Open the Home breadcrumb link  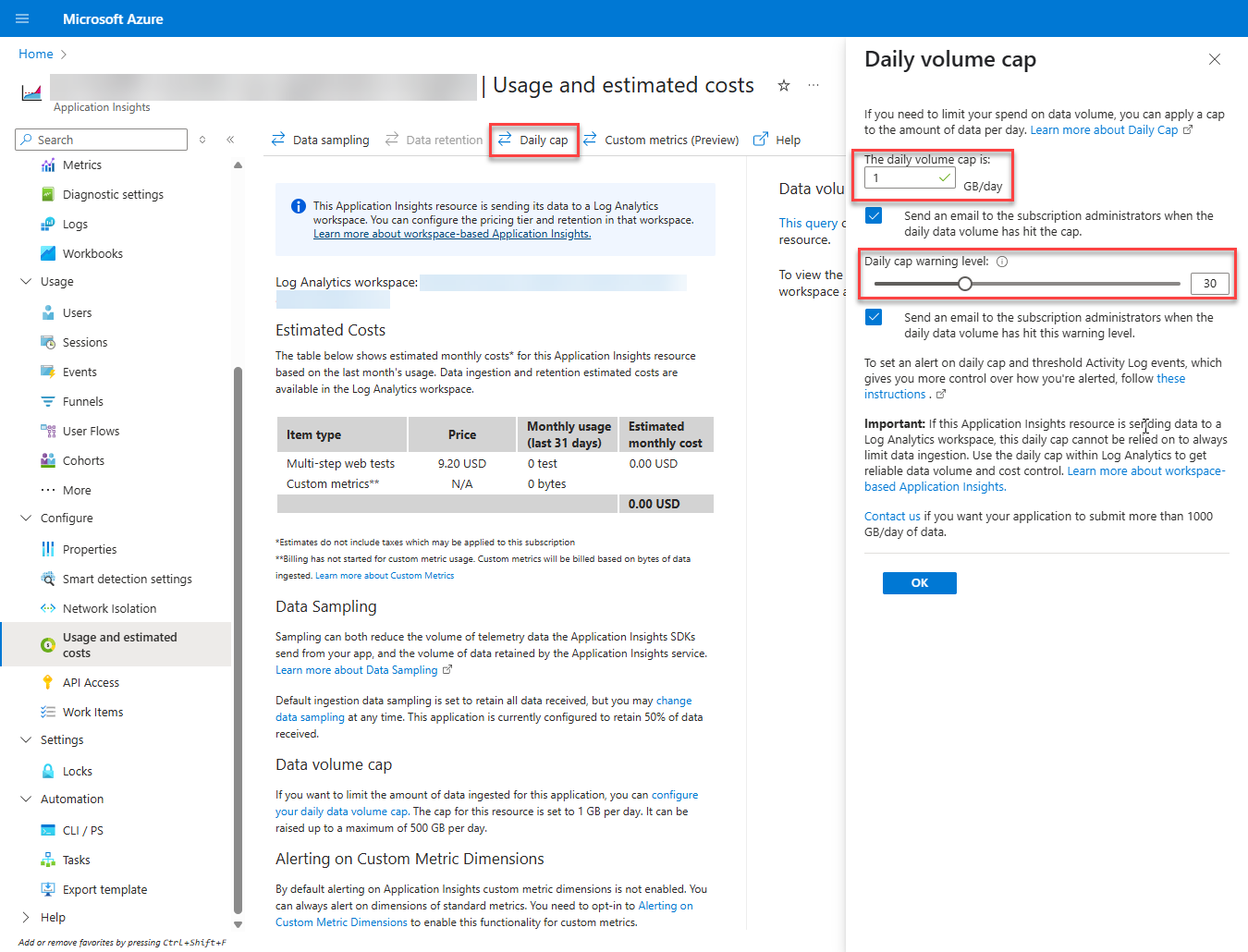(x=36, y=55)
